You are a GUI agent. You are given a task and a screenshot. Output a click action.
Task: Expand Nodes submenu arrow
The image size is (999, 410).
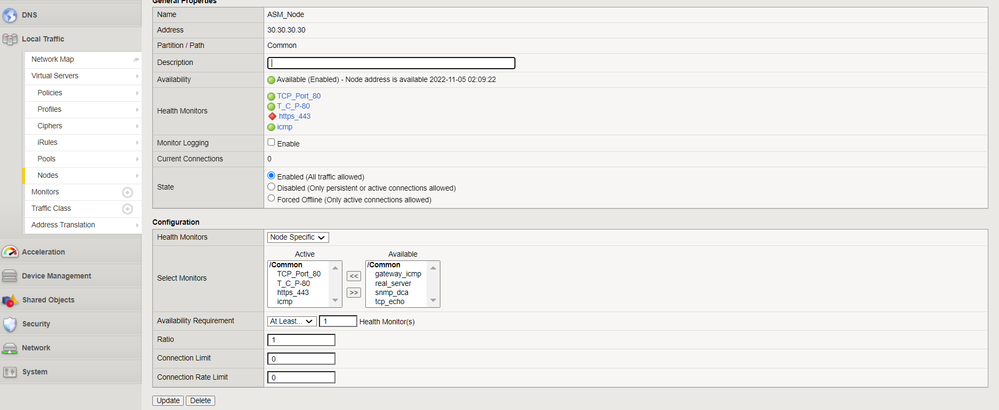point(136,176)
